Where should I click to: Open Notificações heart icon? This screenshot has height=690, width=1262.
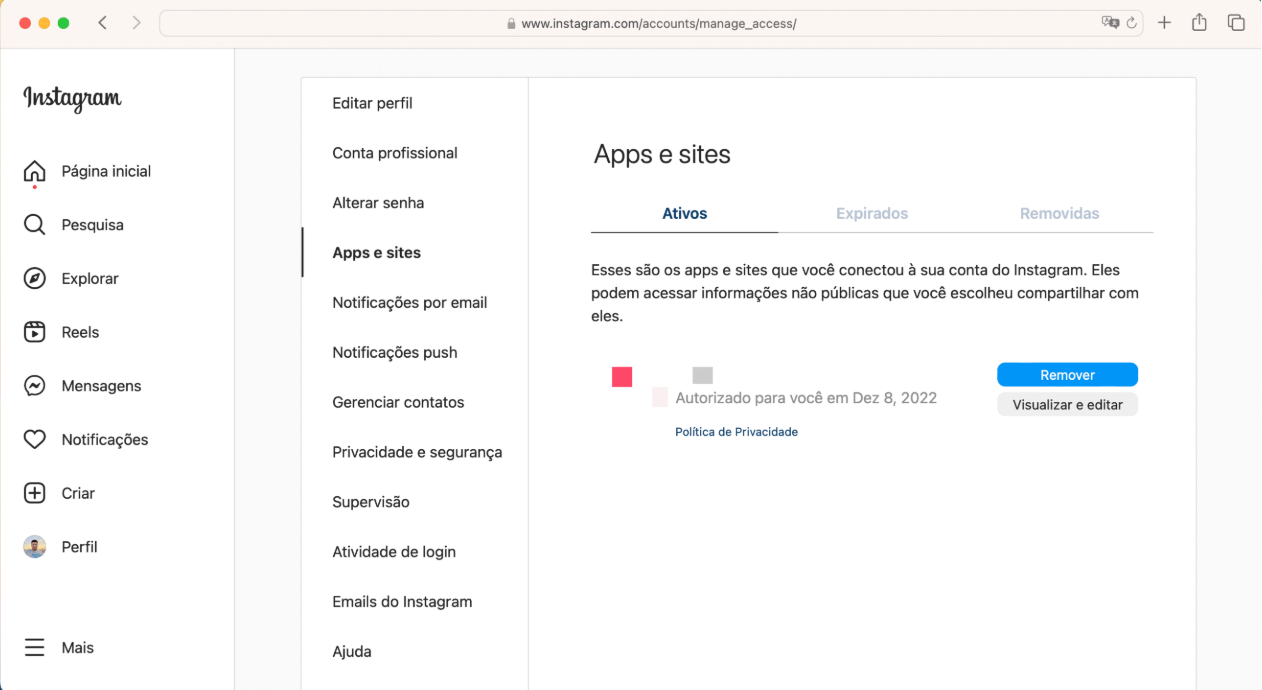pyautogui.click(x=34, y=440)
